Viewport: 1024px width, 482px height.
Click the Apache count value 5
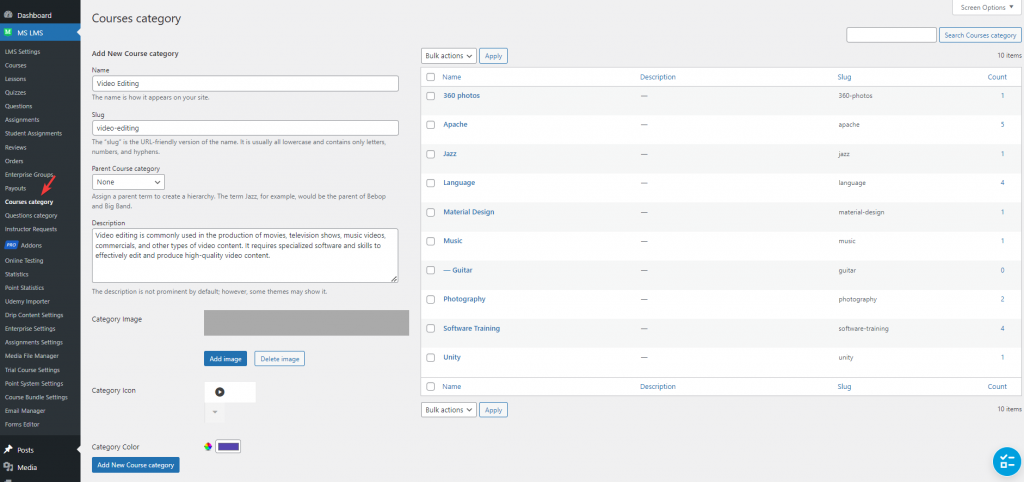pyautogui.click(x=1002, y=125)
